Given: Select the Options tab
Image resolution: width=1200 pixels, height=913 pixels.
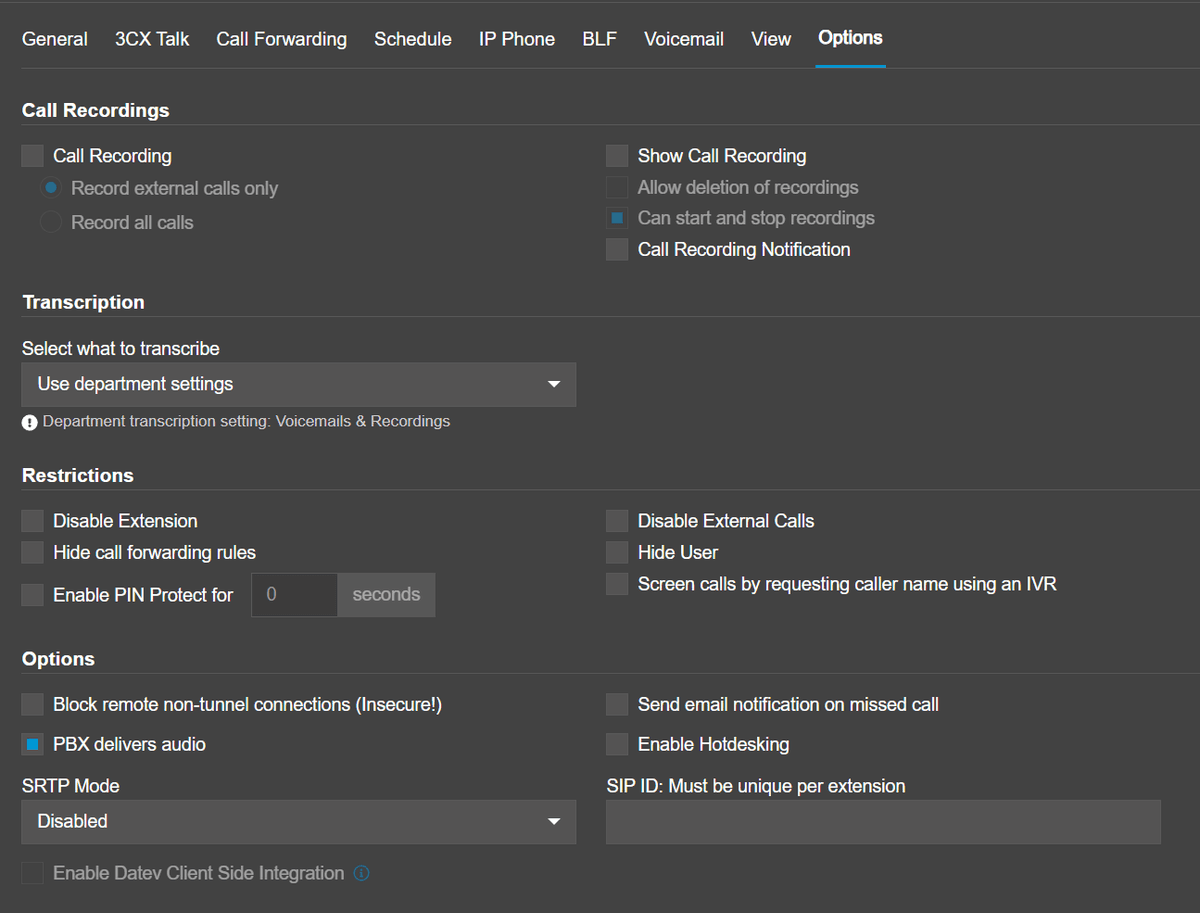Looking at the screenshot, I should pyautogui.click(x=850, y=38).
